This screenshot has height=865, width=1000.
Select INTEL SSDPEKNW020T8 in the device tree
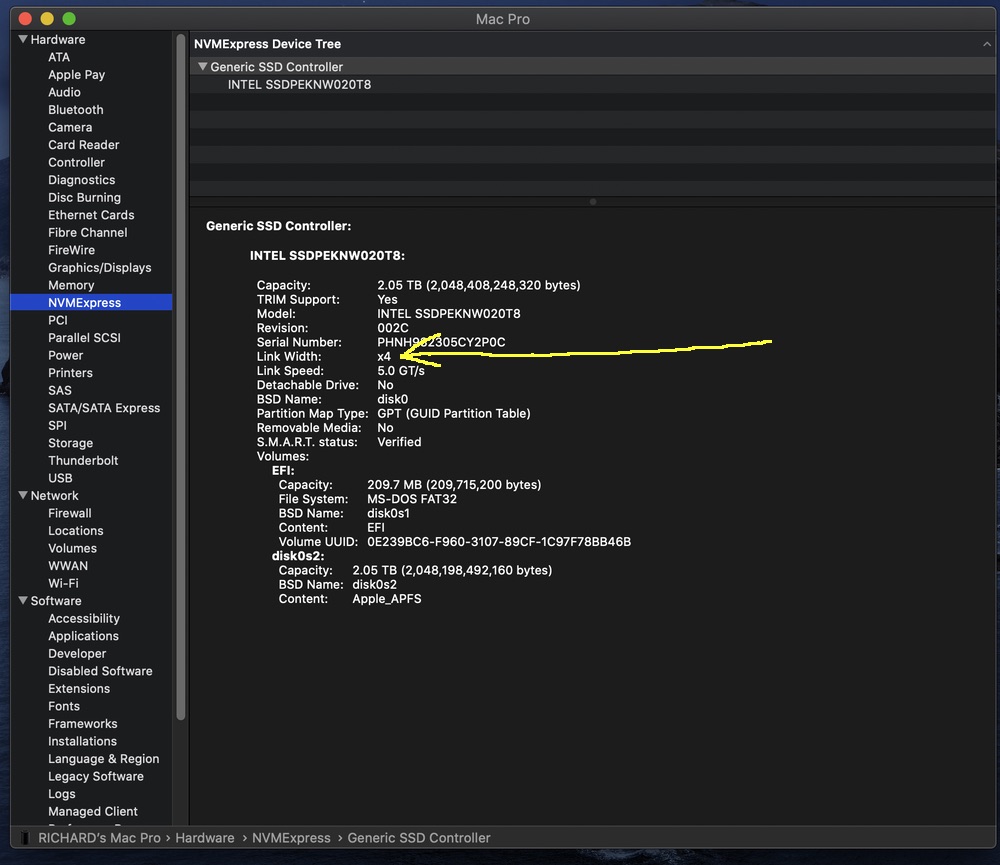[299, 85]
